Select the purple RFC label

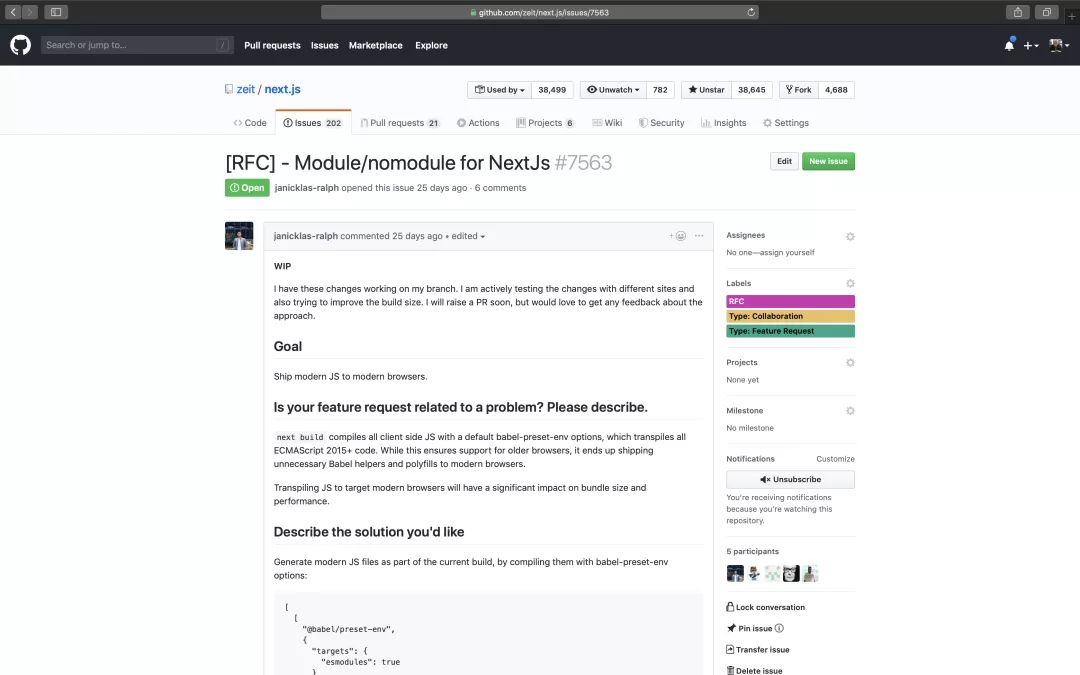pos(790,302)
